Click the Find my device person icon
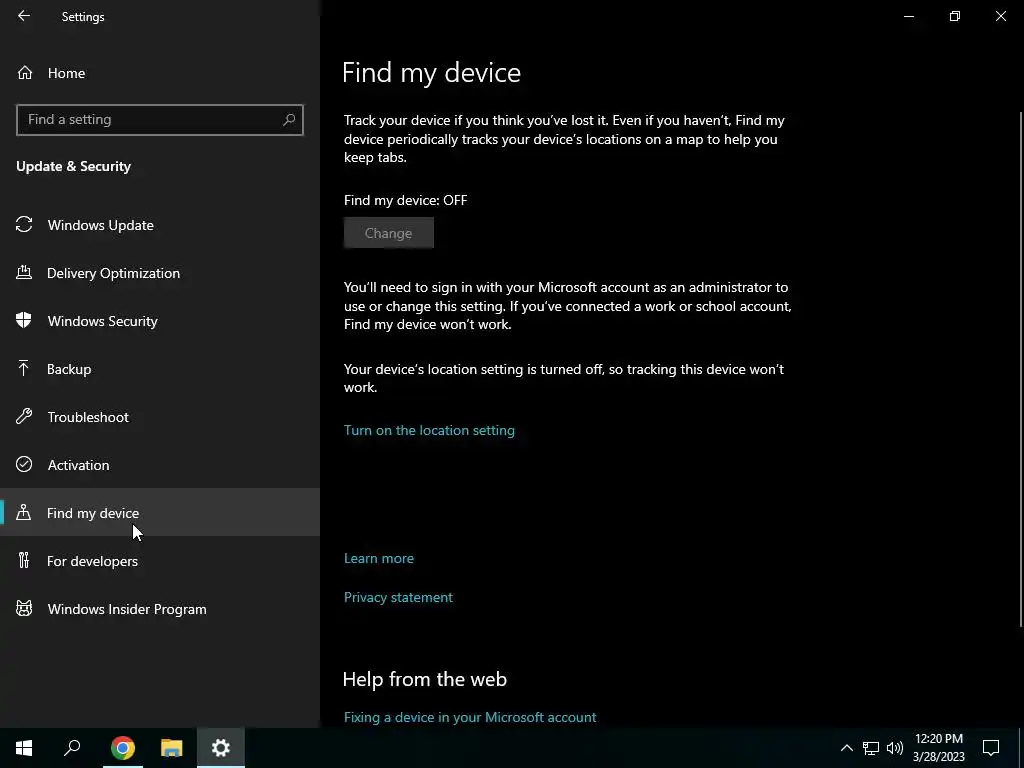Screen dimensions: 1024x768 coord(24,513)
